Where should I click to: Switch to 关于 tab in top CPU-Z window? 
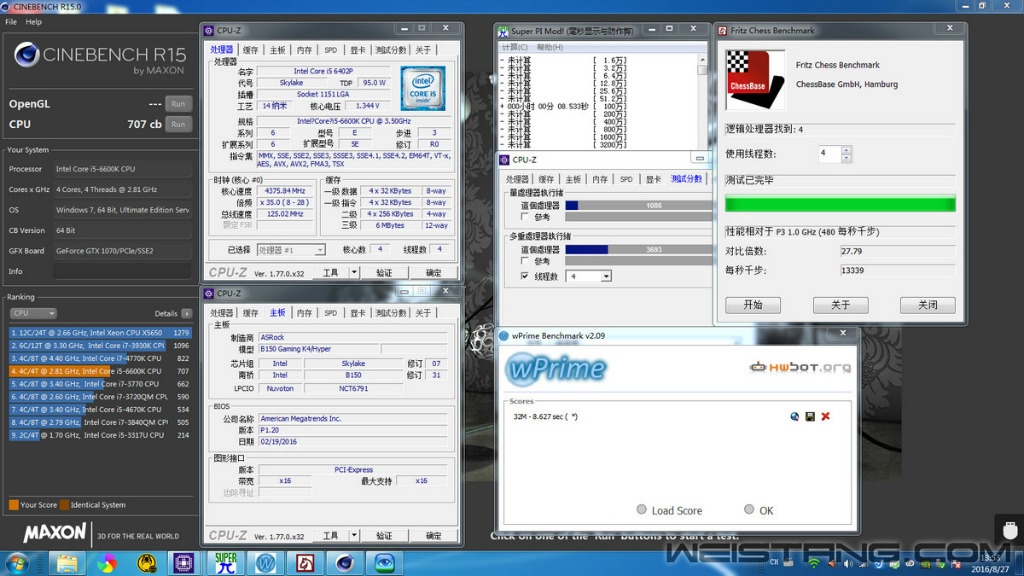(423, 50)
